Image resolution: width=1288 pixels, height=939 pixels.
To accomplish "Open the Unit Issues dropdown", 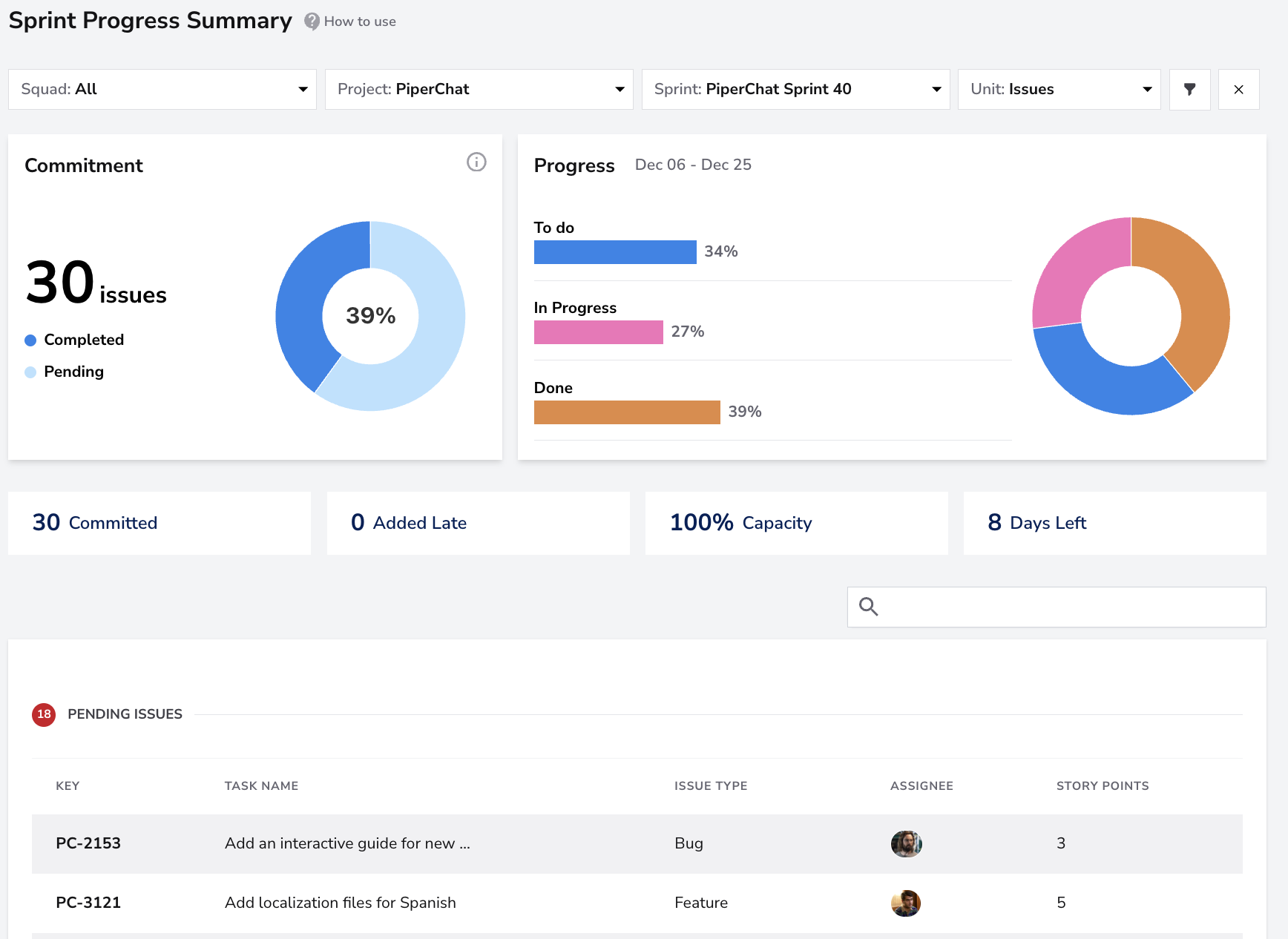I will coord(1059,90).
